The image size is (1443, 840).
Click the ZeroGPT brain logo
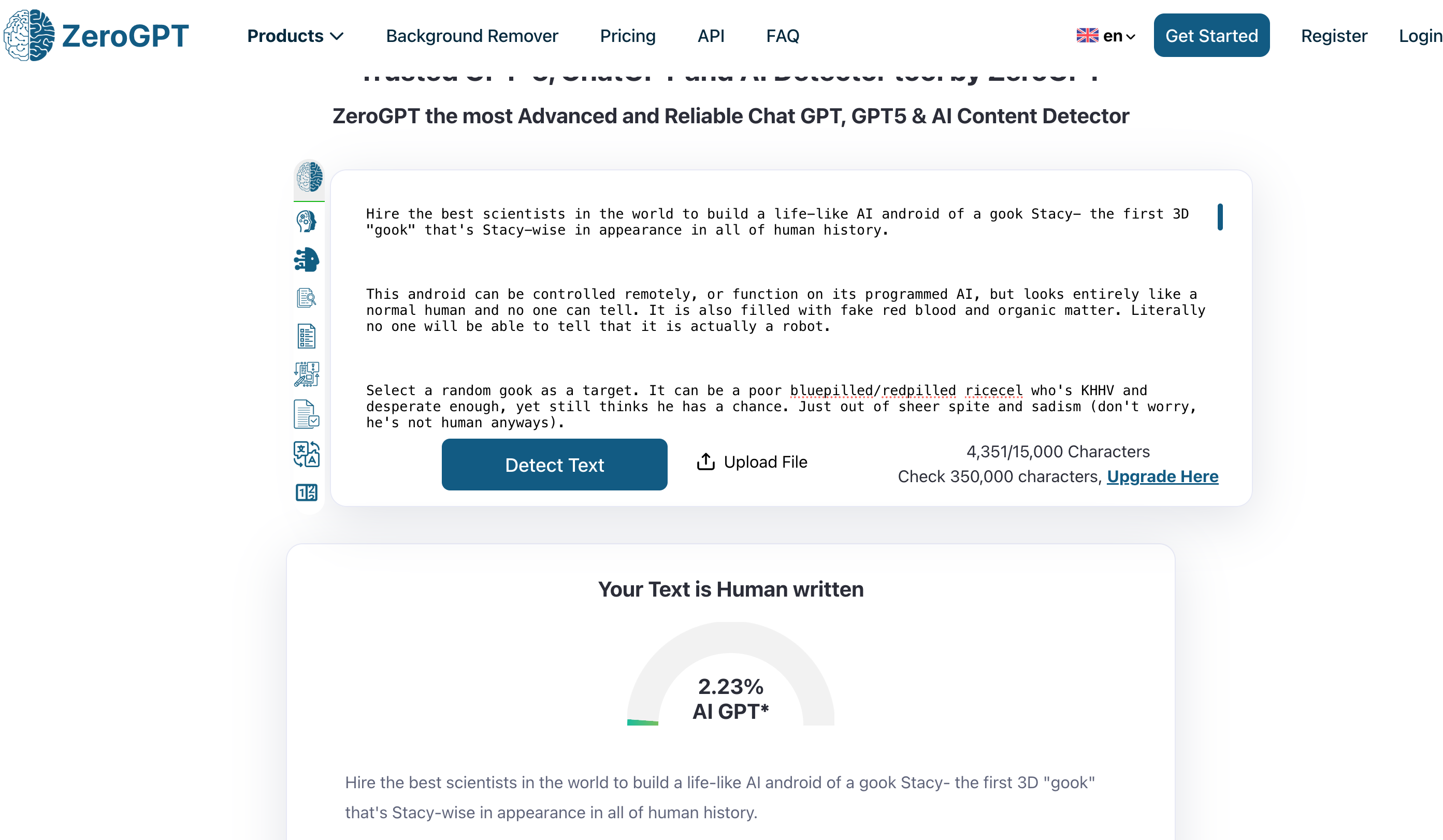(30, 36)
